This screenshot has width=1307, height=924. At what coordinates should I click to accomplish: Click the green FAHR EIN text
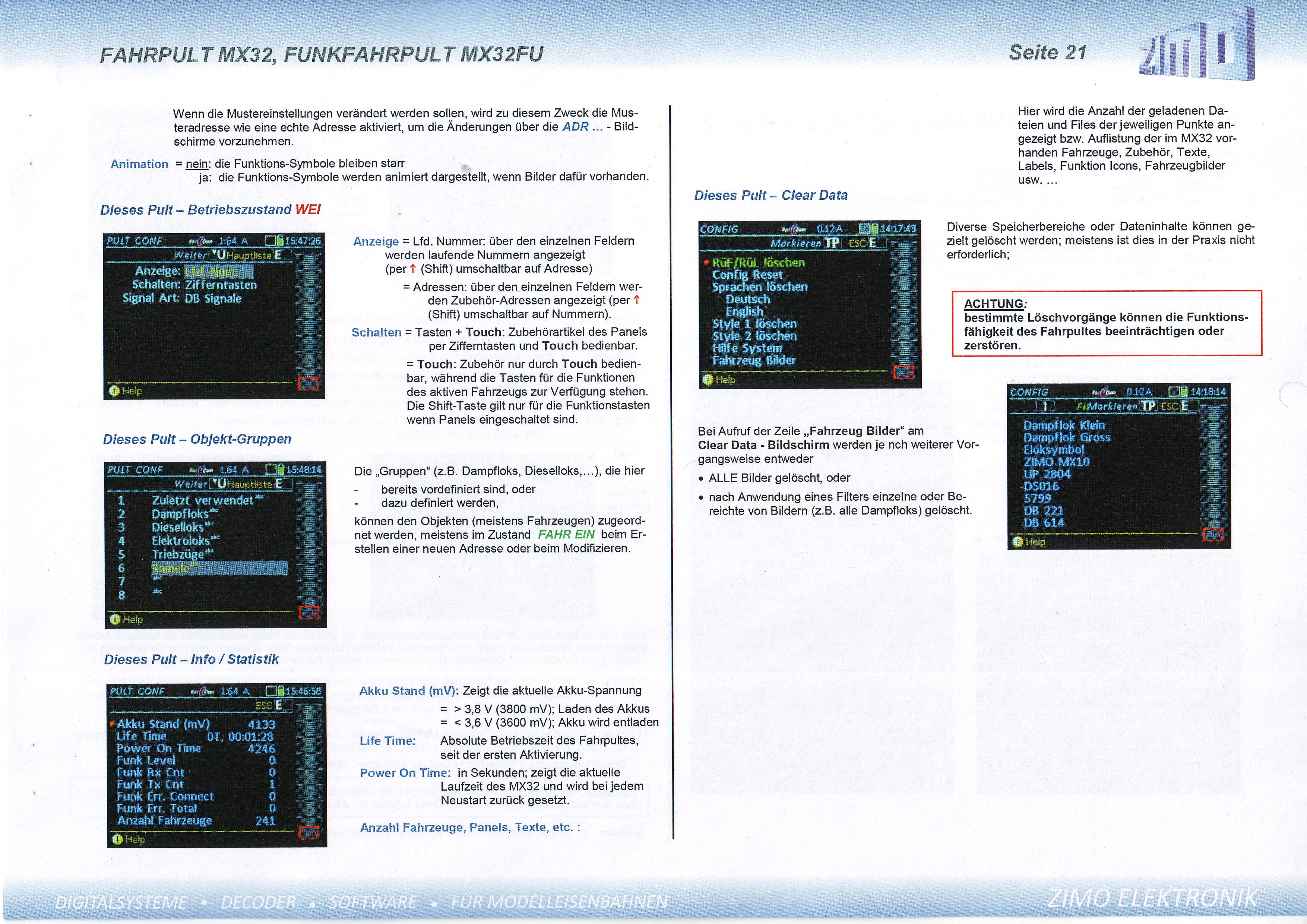click(x=566, y=534)
